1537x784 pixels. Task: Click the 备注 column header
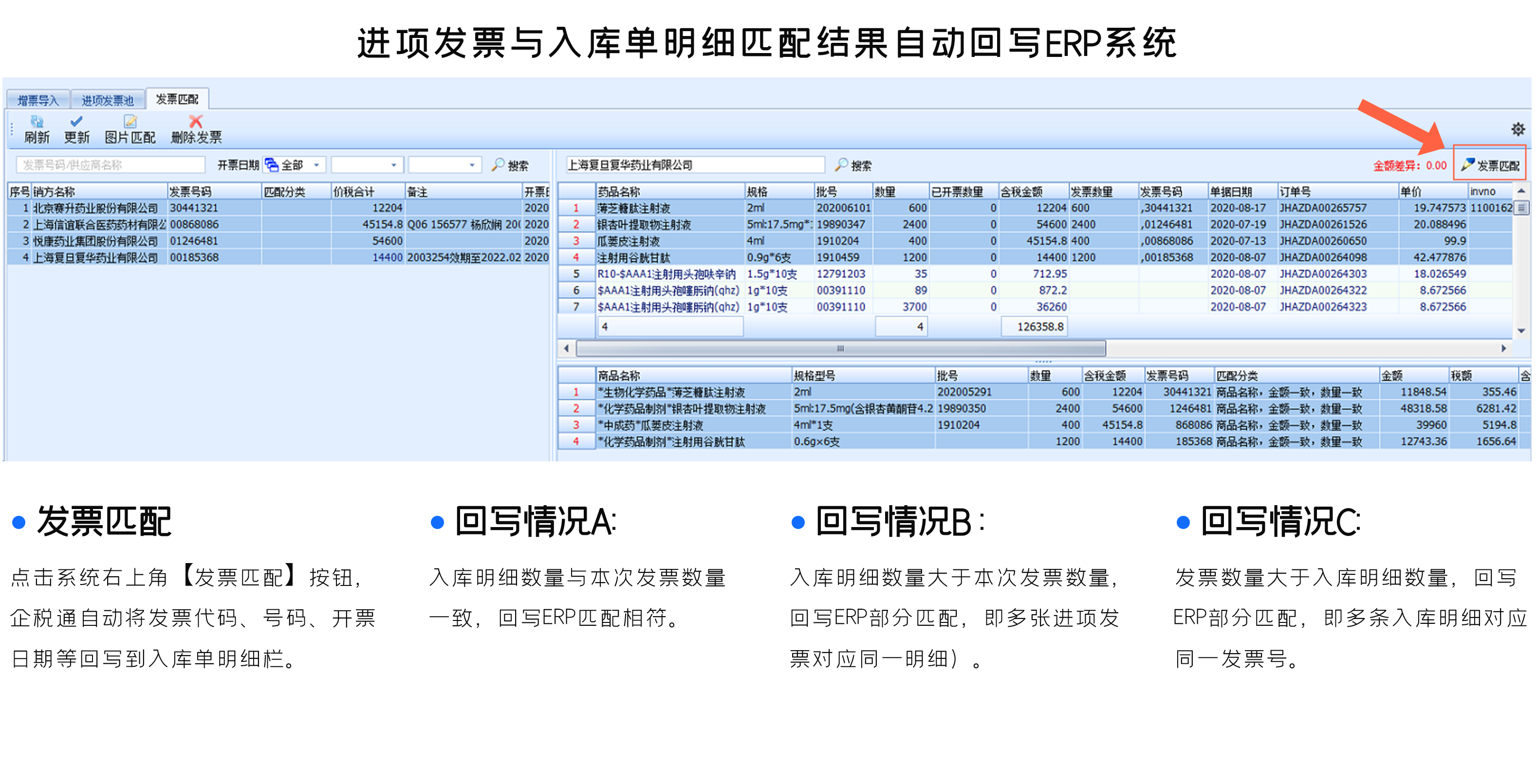[463, 191]
